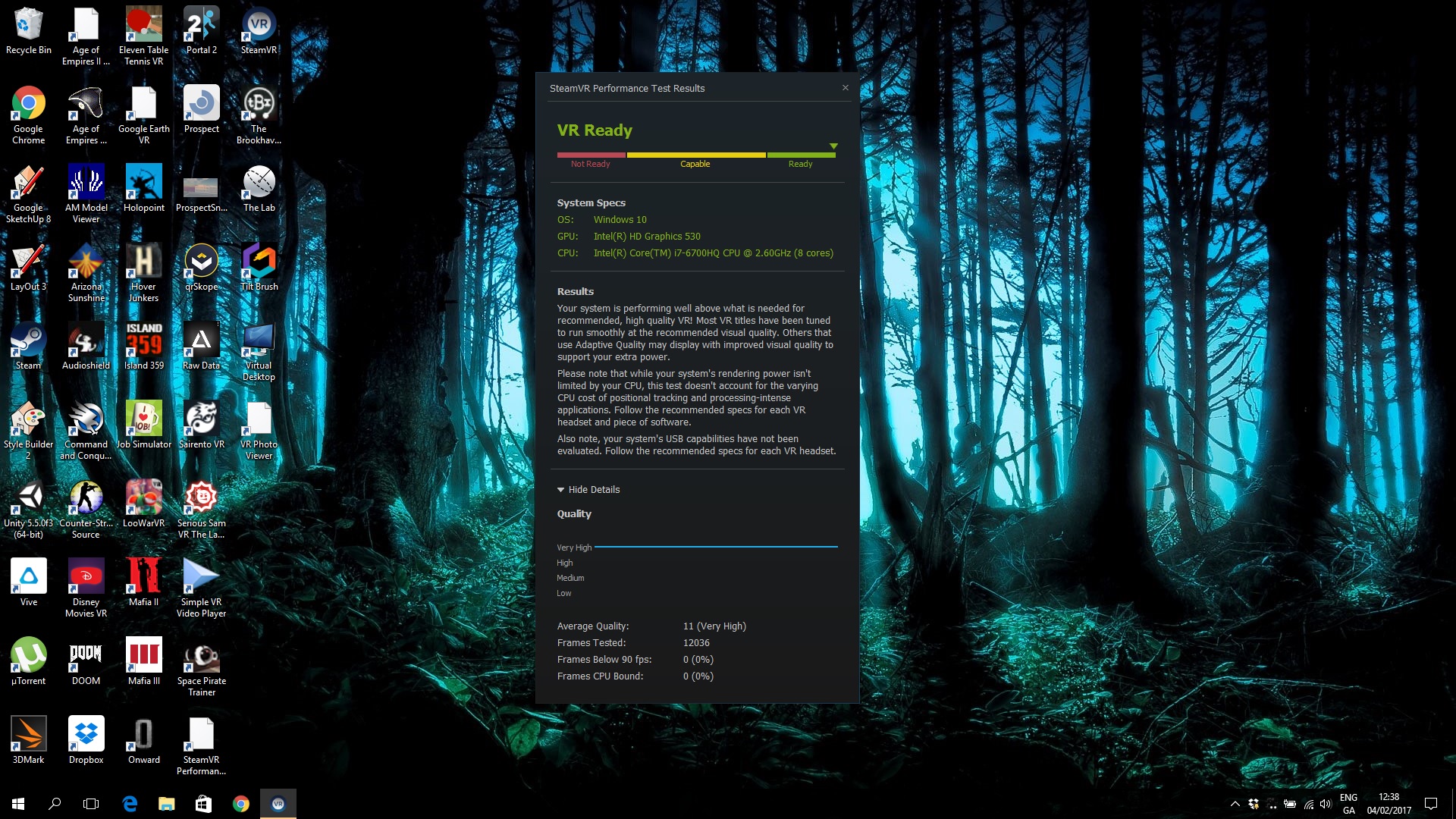The width and height of the screenshot is (1456, 819).
Task: Open the Steam desktop shortcut
Action: click(29, 347)
